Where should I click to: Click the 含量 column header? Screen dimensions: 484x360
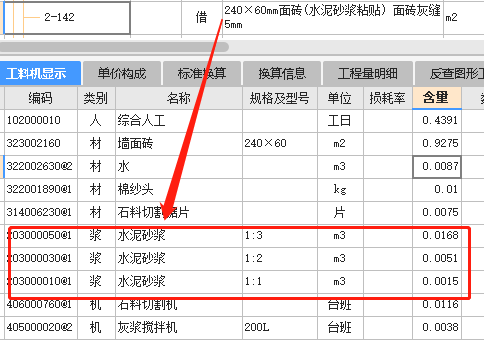click(437, 98)
